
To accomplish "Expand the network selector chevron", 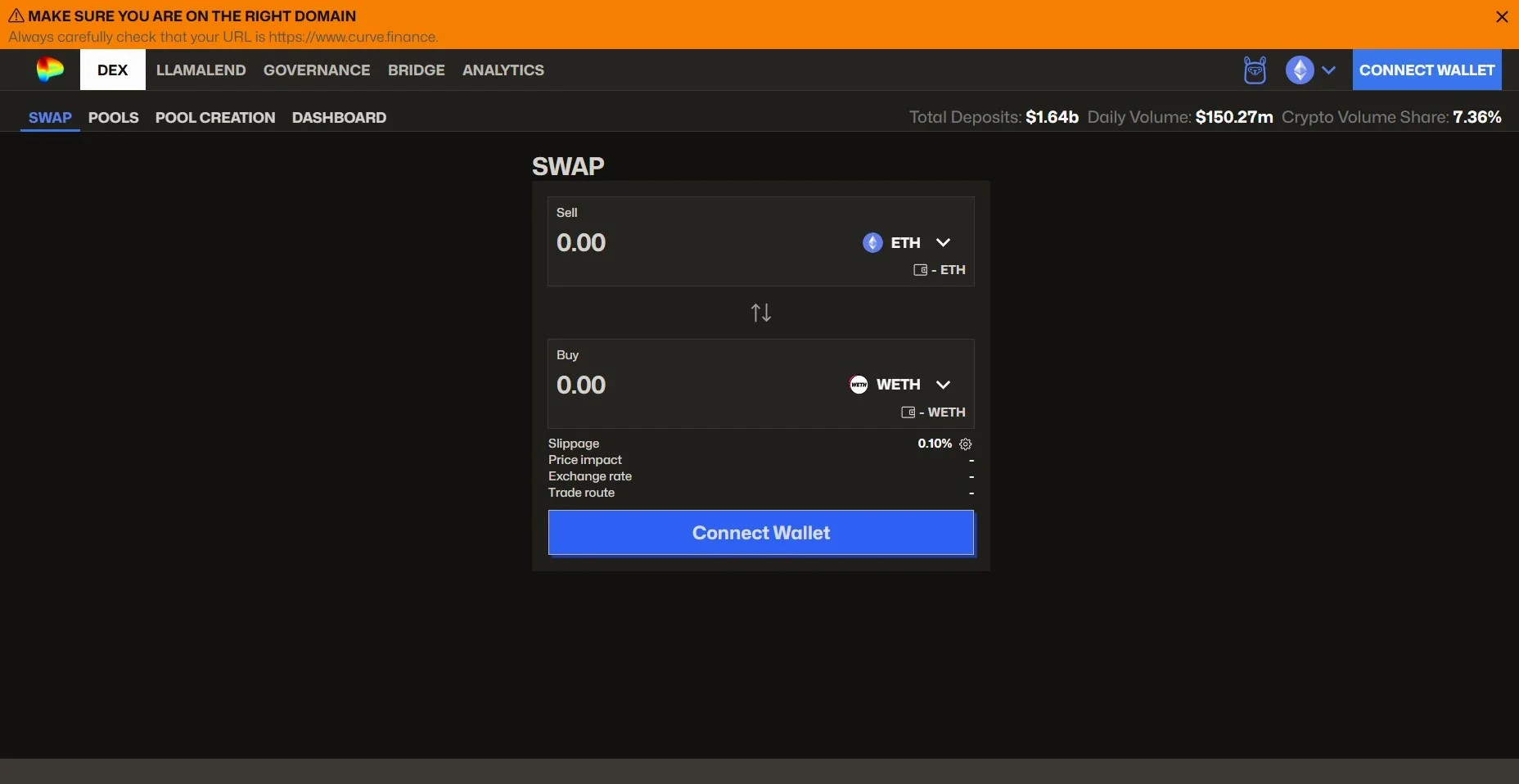I will (x=1328, y=70).
